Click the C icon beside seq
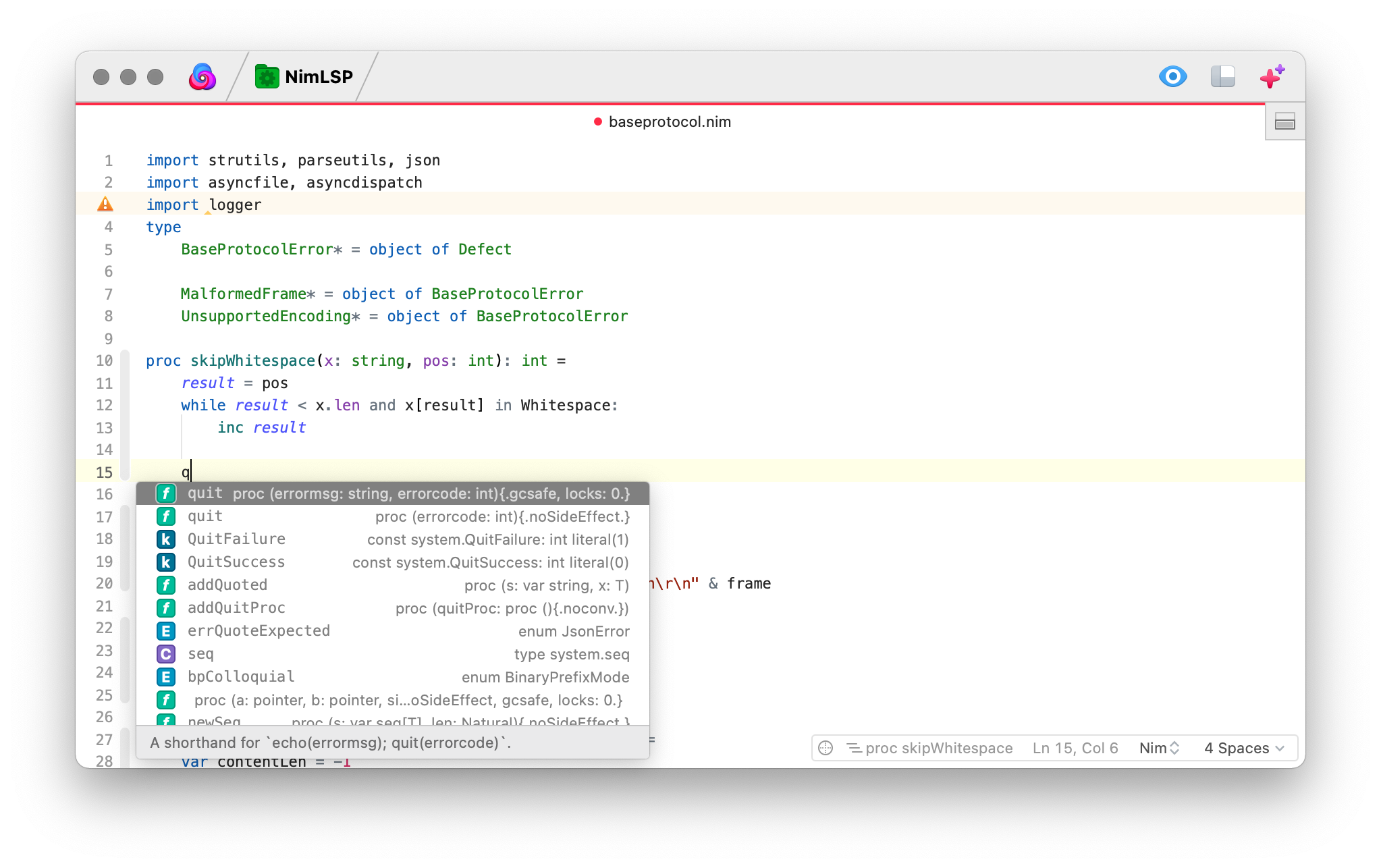 point(166,654)
